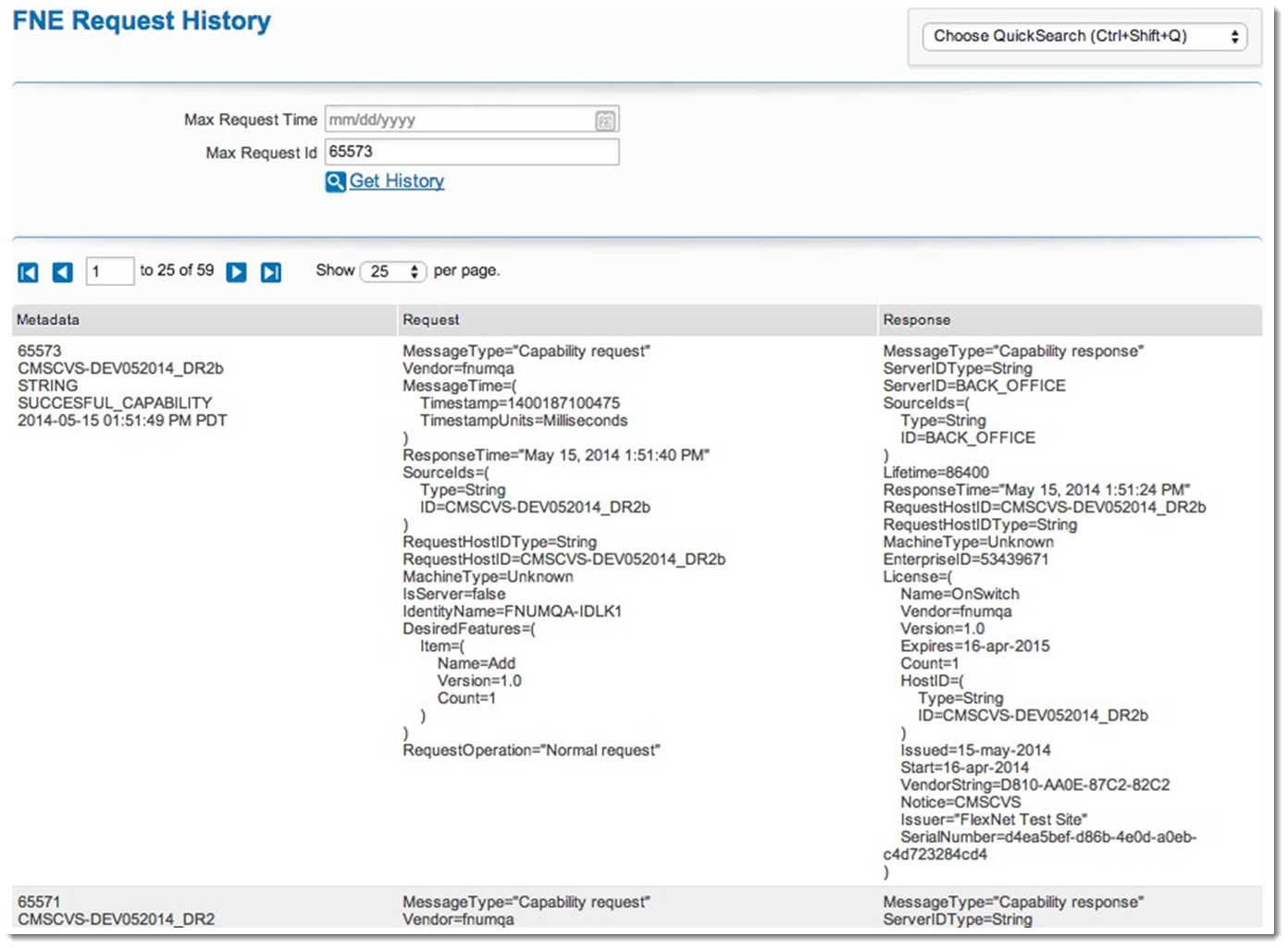This screenshot has height=948, width=1288.
Task: Click Issued=15-may-2014 line
Action: pos(976,750)
